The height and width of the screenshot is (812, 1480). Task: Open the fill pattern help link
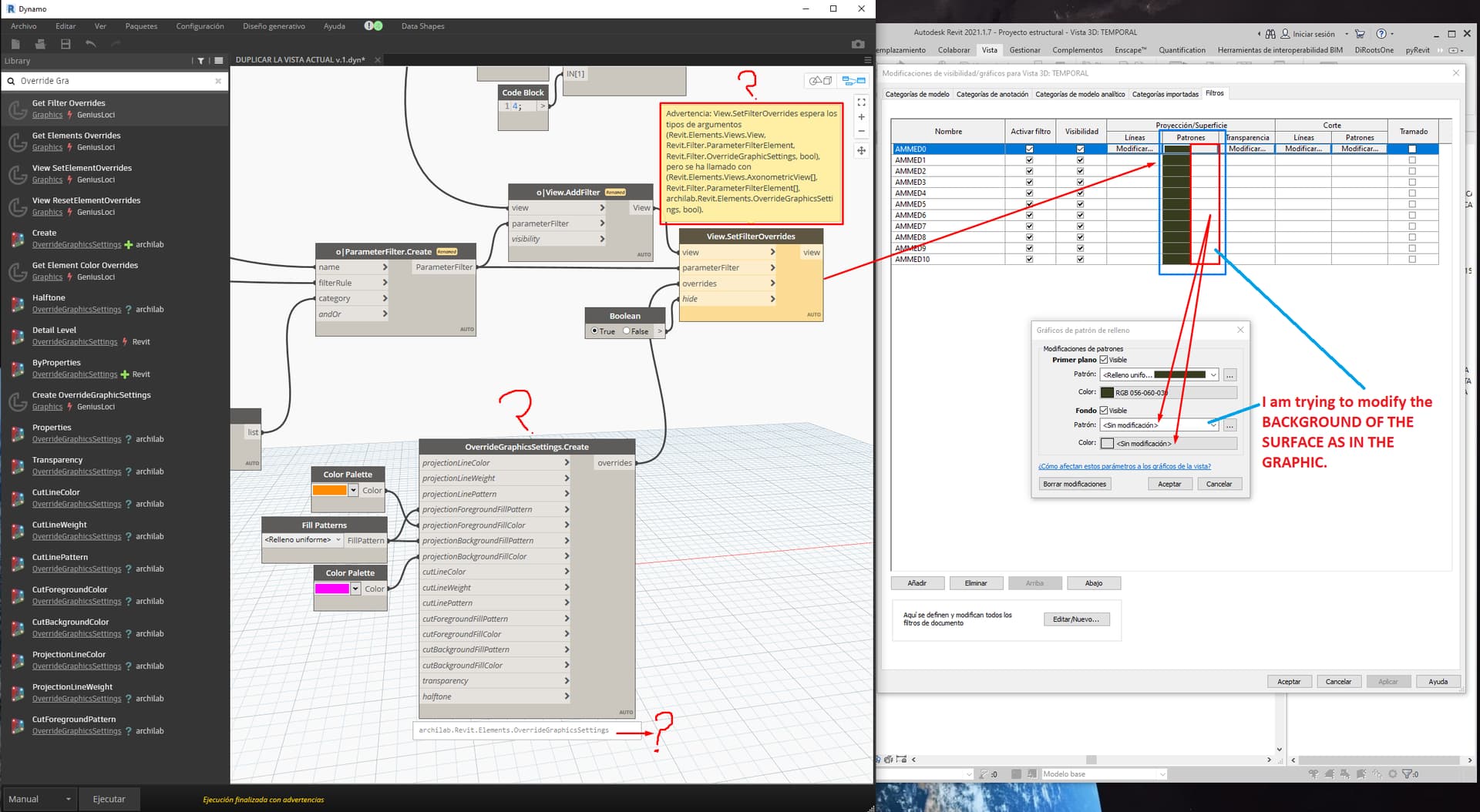[1124, 466]
